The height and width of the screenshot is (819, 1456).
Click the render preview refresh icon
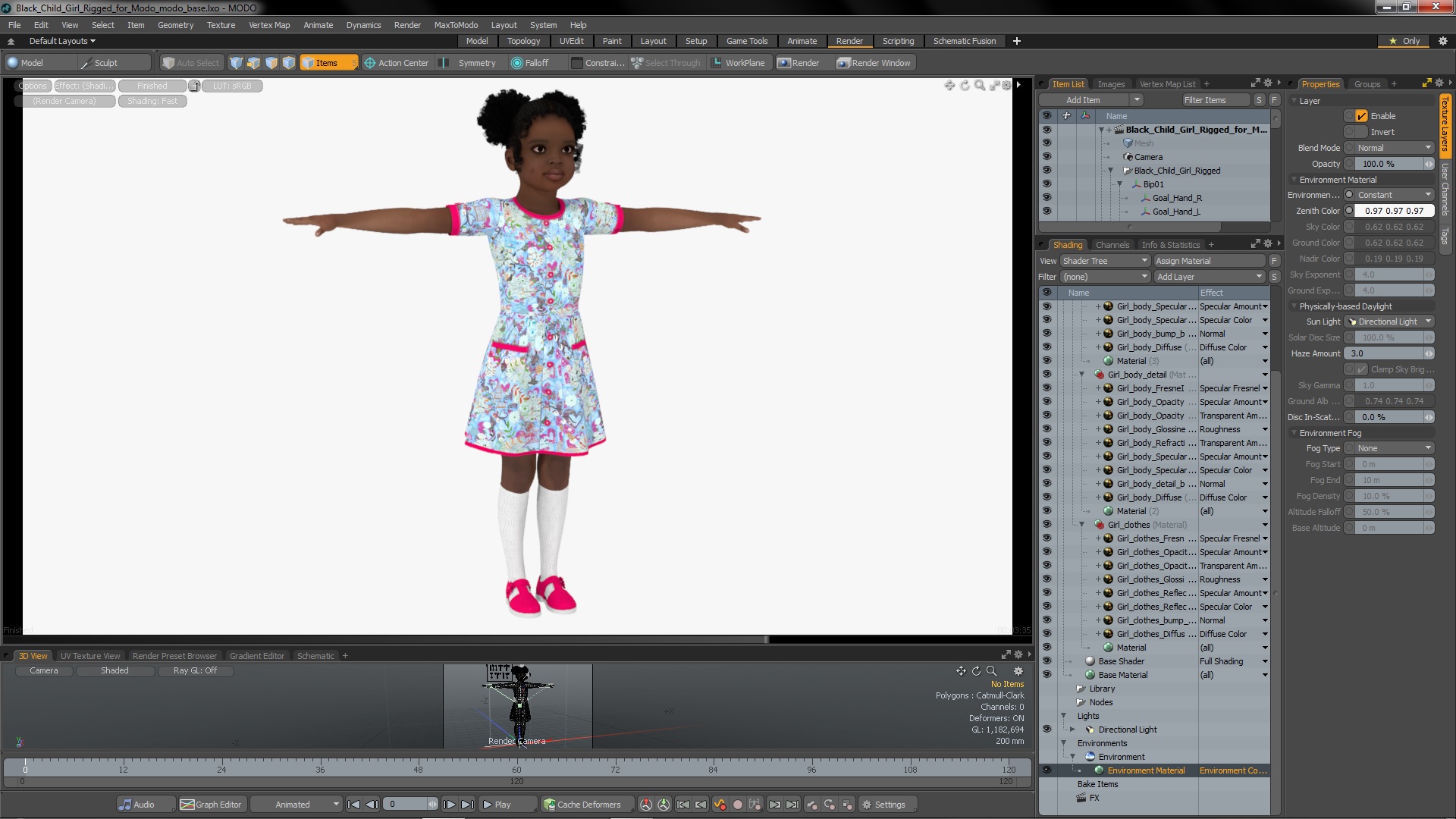pyautogui.click(x=965, y=86)
